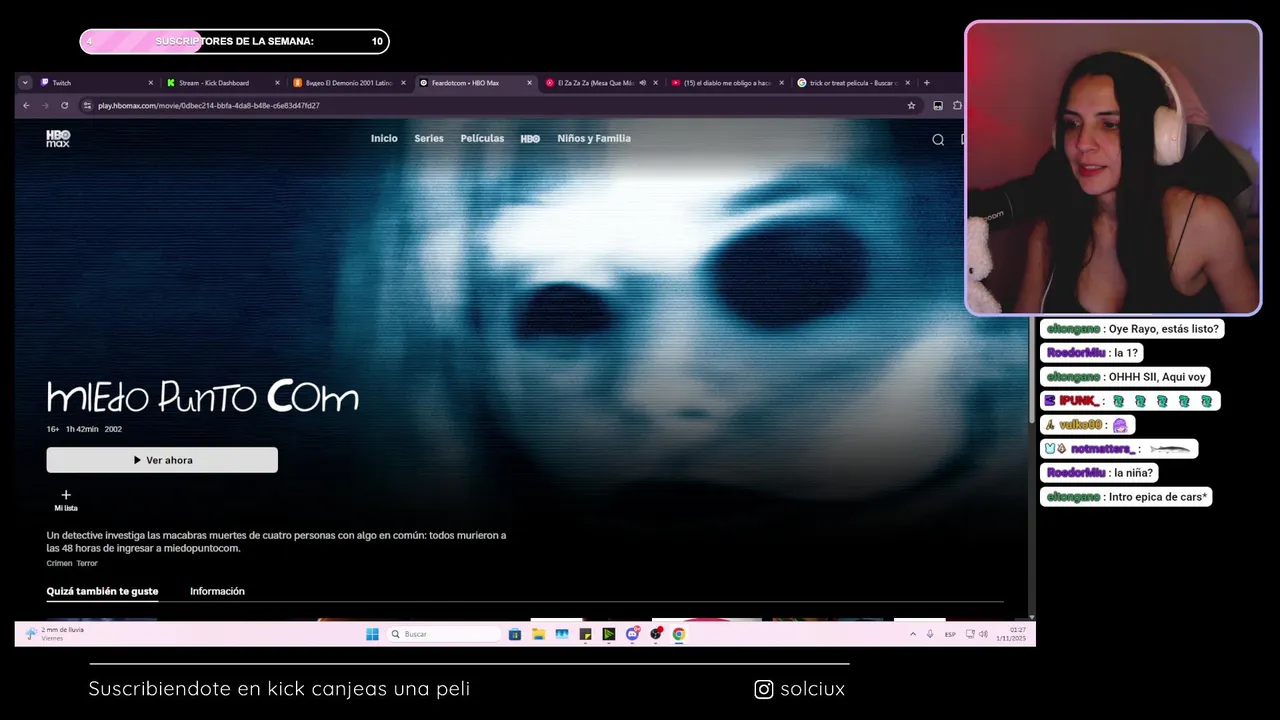The width and height of the screenshot is (1280, 720).
Task: Open the weather widget showing lluvia
Action: (54, 634)
